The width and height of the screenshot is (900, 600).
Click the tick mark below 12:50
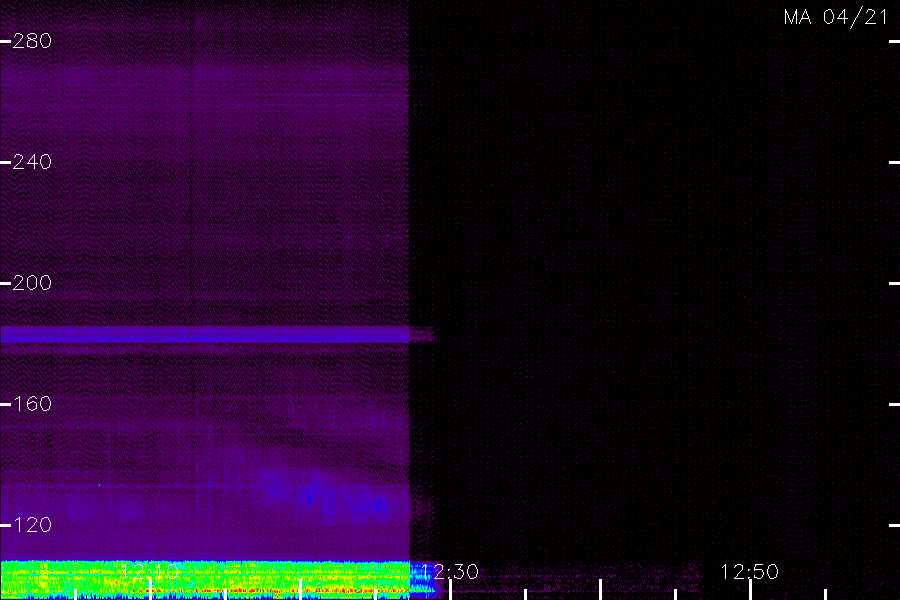click(750, 590)
